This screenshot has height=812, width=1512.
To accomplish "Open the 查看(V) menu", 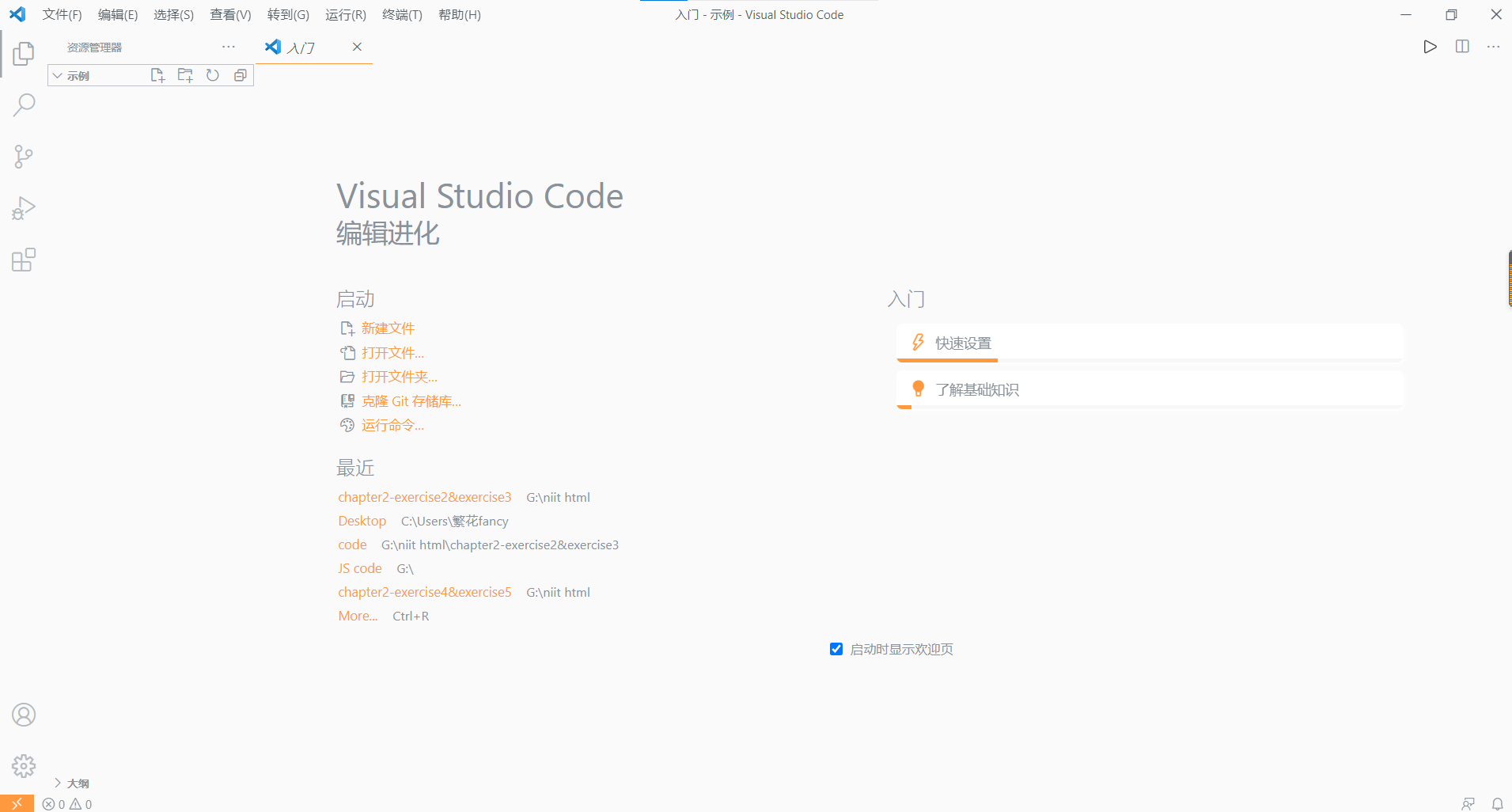I will point(230,14).
